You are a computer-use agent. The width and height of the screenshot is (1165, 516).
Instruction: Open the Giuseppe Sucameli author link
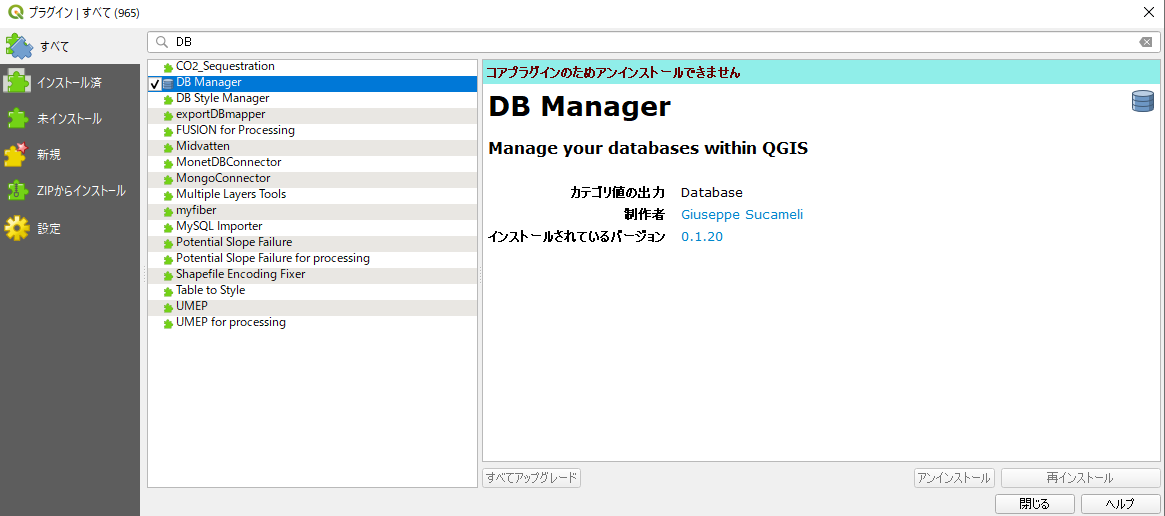741,215
